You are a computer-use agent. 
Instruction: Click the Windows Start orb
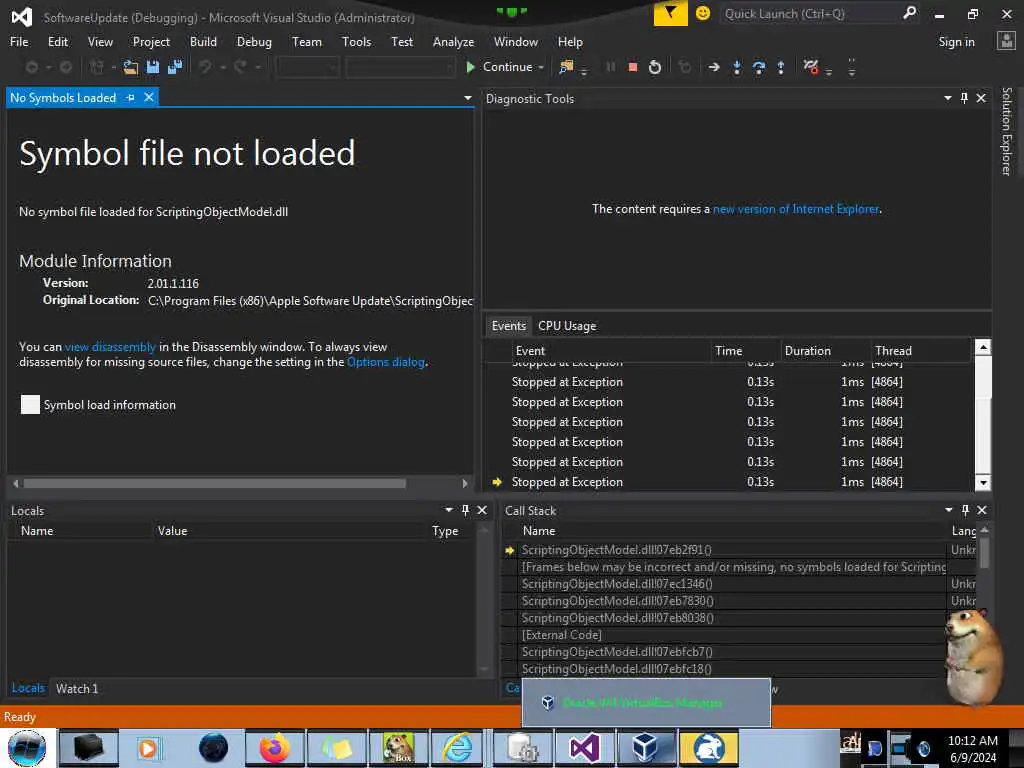(27, 748)
